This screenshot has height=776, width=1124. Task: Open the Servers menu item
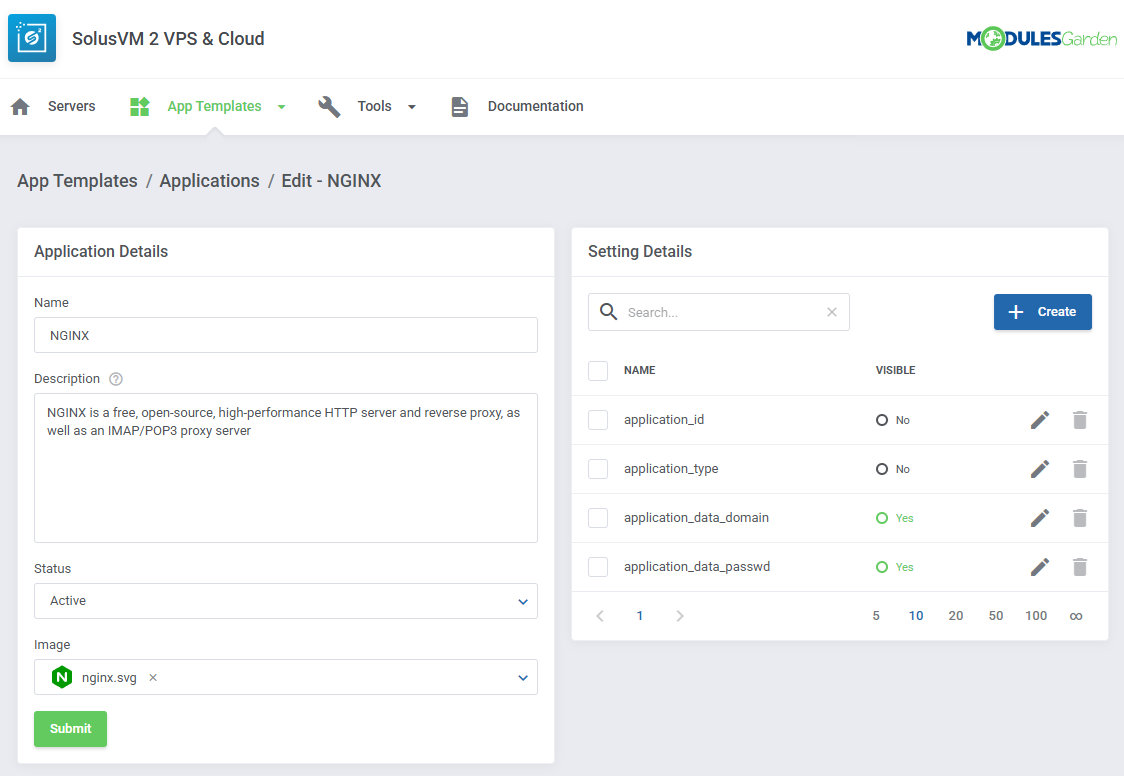(72, 106)
